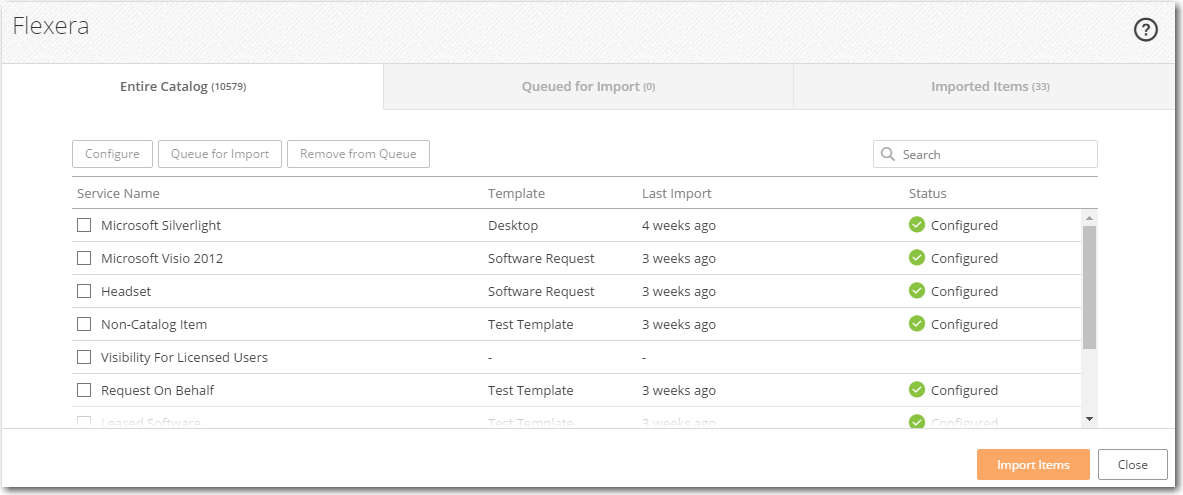Screen dimensions: 1183x495
Task: Tick the Microsoft Silverlight checkbox
Action: [84, 225]
